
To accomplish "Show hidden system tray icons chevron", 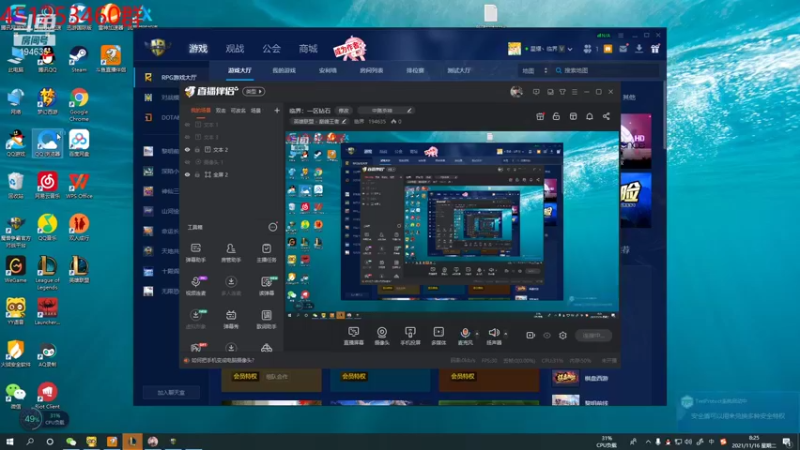I will (648, 442).
